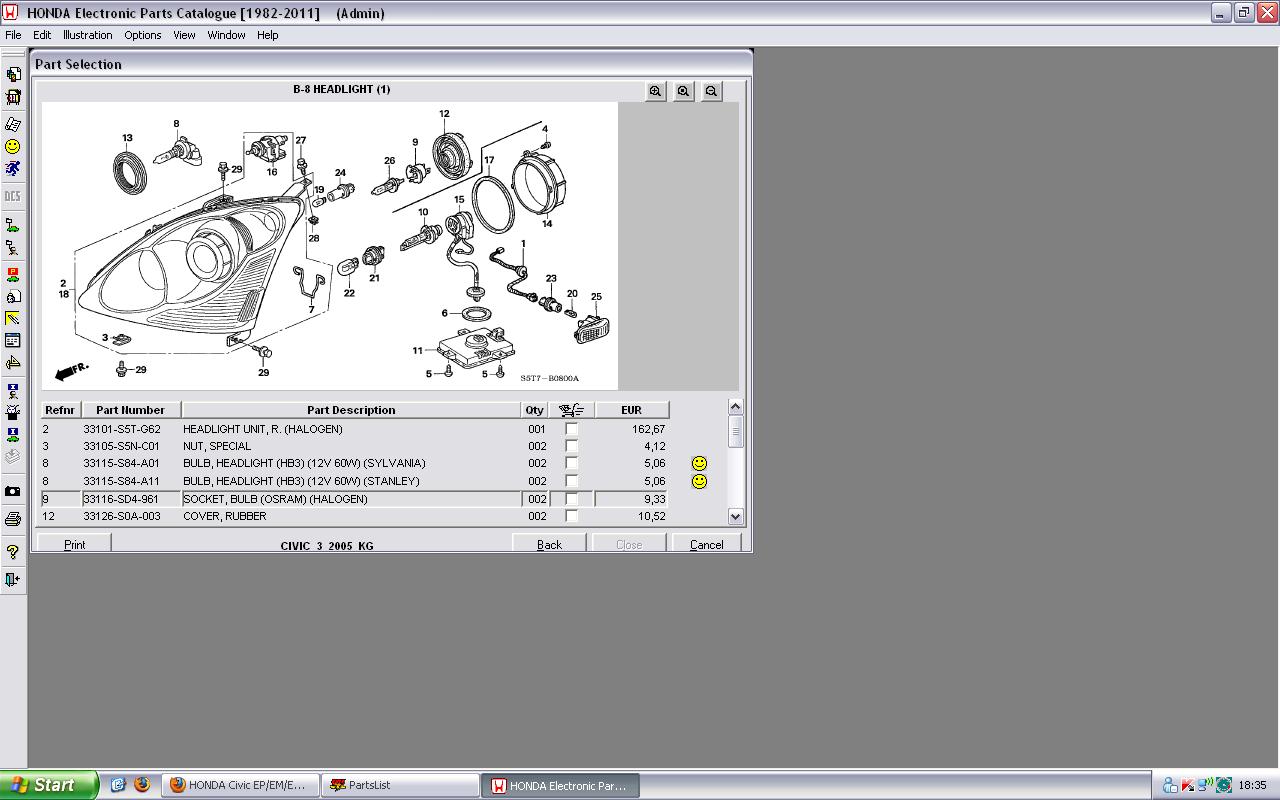Image resolution: width=1280 pixels, height=800 pixels.
Task: Click the EUR column header
Action: [631, 410]
